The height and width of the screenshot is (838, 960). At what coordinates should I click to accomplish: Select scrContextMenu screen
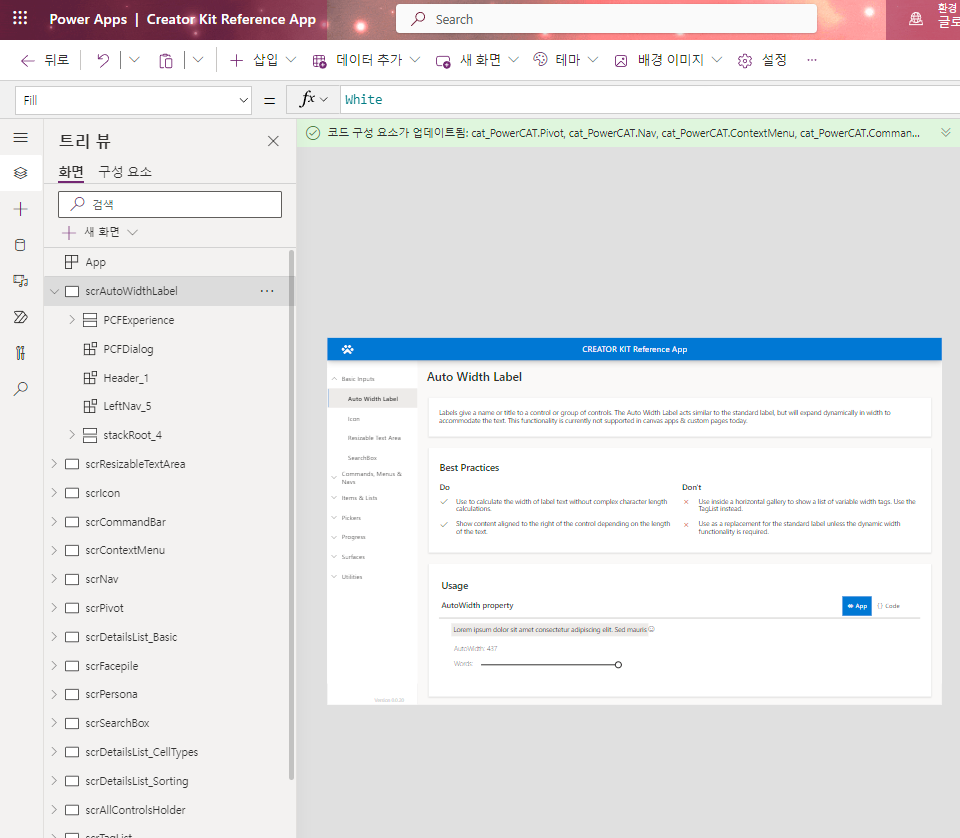(x=125, y=550)
